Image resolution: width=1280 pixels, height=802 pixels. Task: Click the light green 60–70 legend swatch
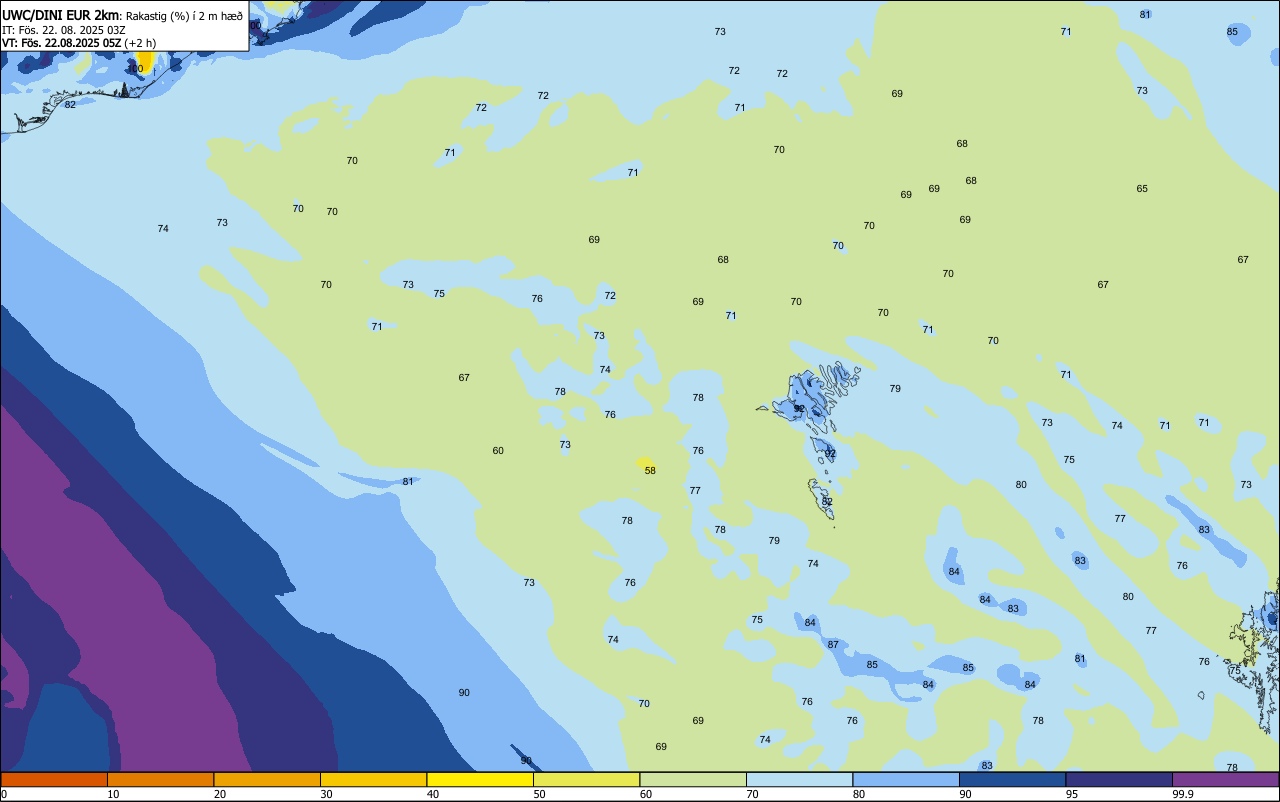[693, 779]
